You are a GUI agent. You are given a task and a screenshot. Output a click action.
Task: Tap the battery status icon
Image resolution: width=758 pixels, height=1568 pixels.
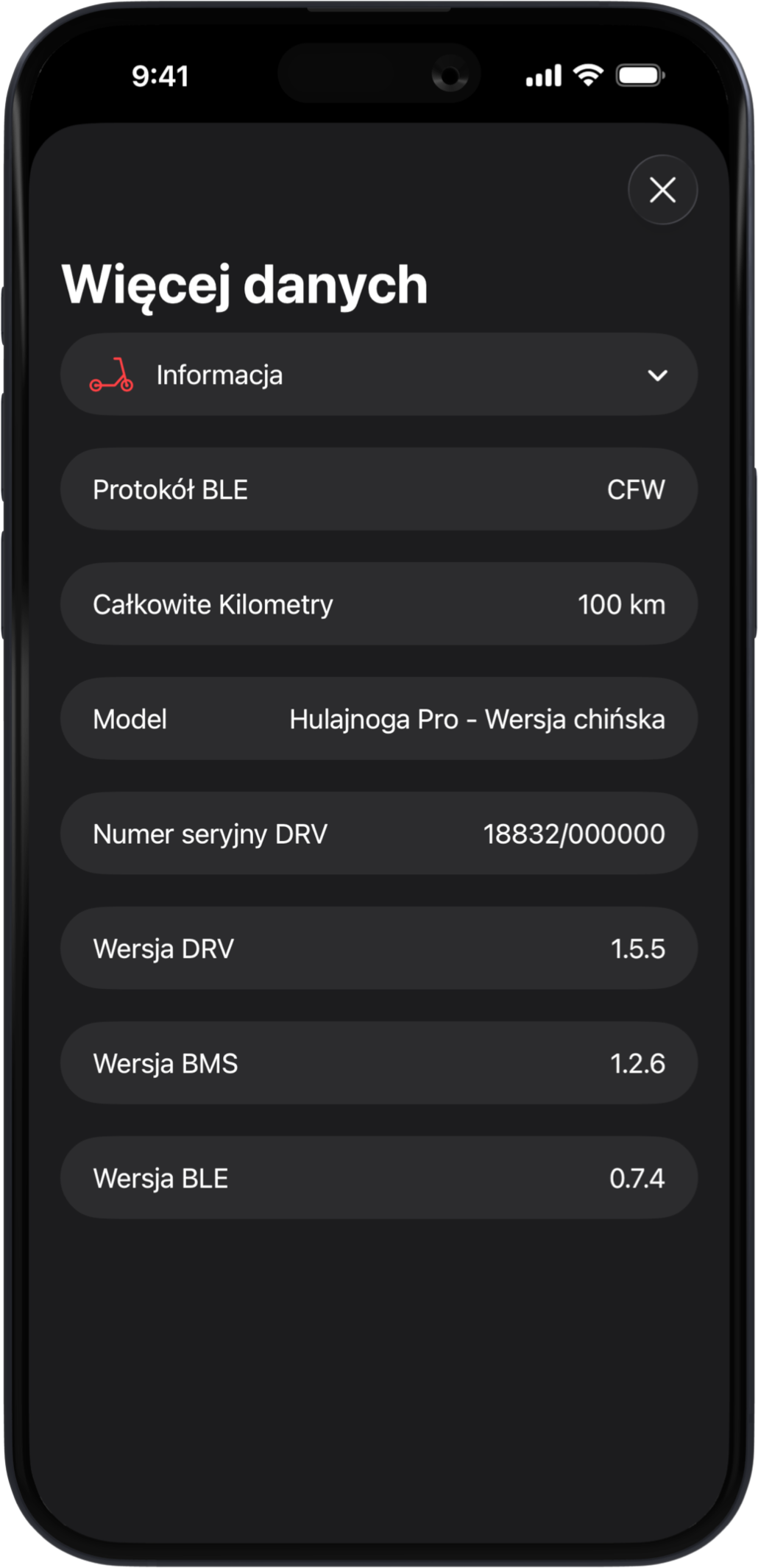point(640,75)
